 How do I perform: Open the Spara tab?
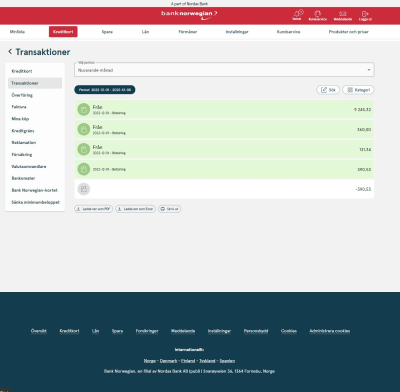pyautogui.click(x=107, y=32)
